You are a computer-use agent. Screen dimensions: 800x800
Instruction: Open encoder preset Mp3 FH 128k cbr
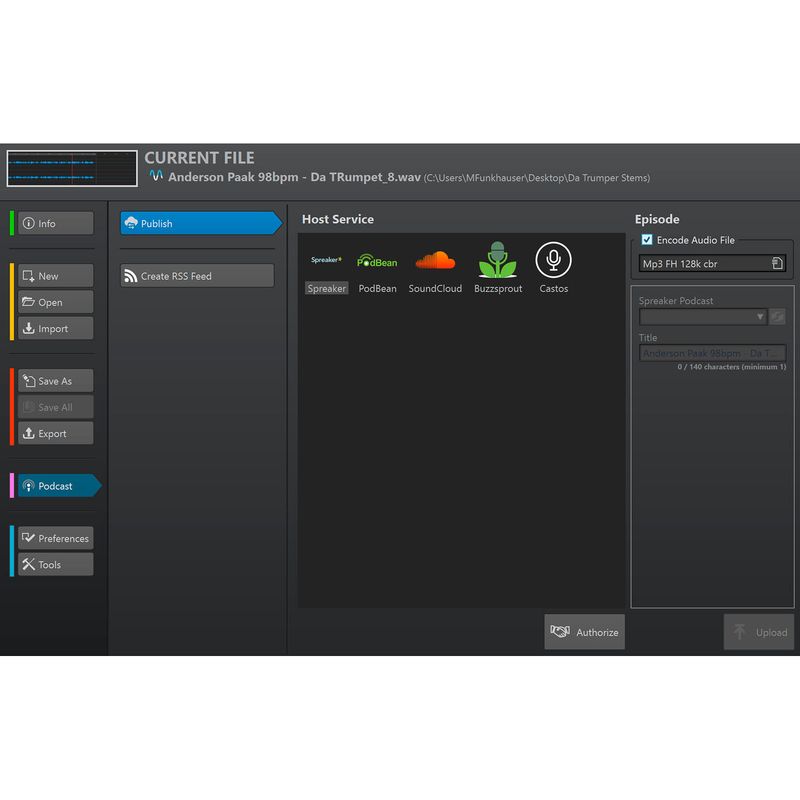pos(712,264)
